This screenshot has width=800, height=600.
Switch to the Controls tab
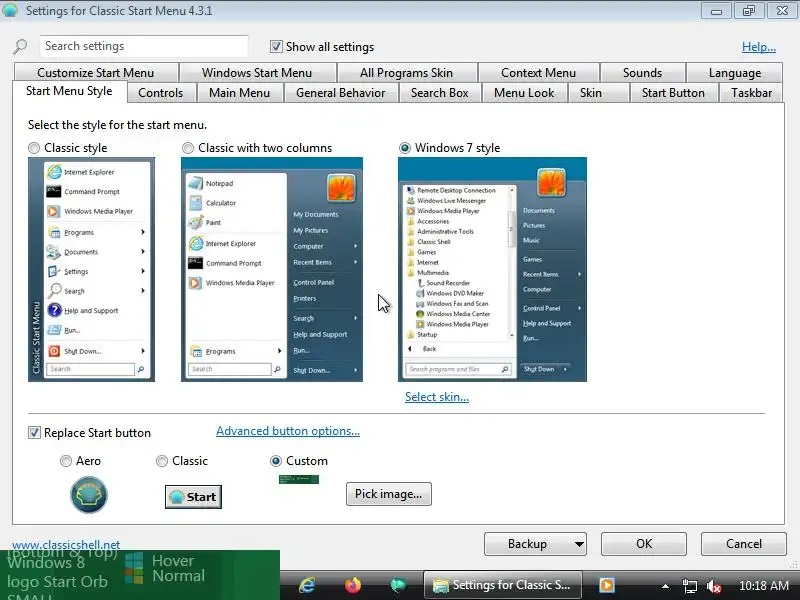point(161,93)
